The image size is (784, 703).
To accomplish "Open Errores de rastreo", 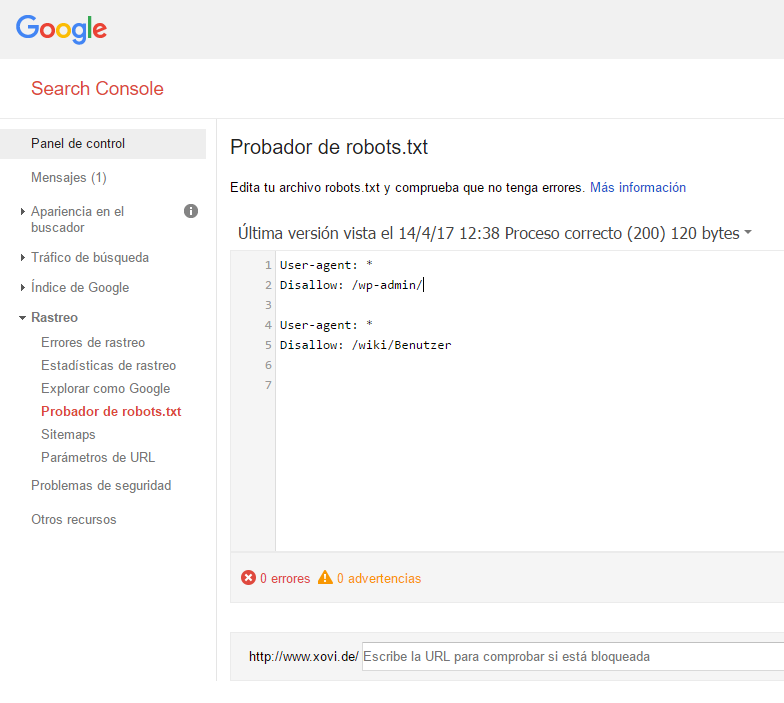I will tap(93, 342).
